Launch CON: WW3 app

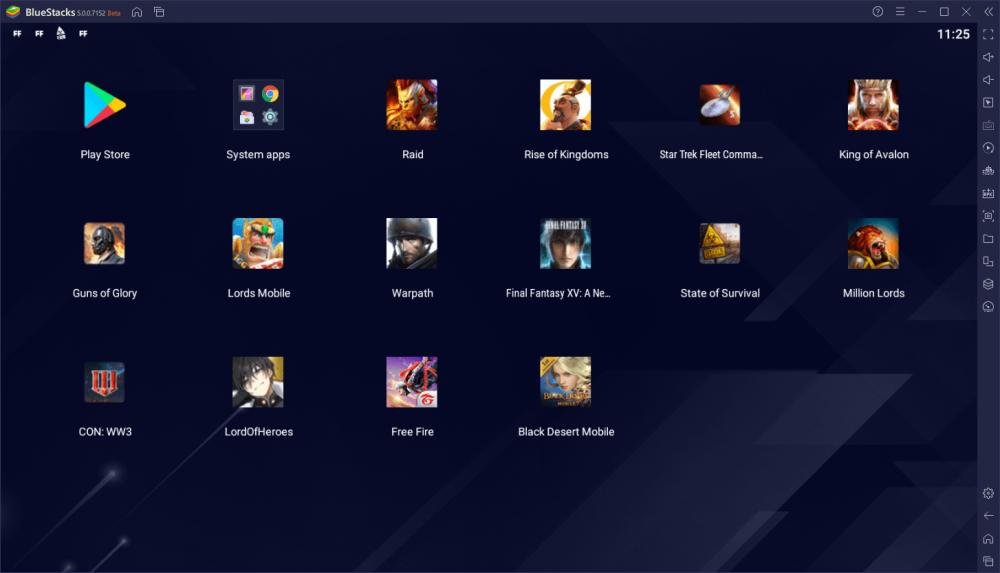[x=105, y=382]
